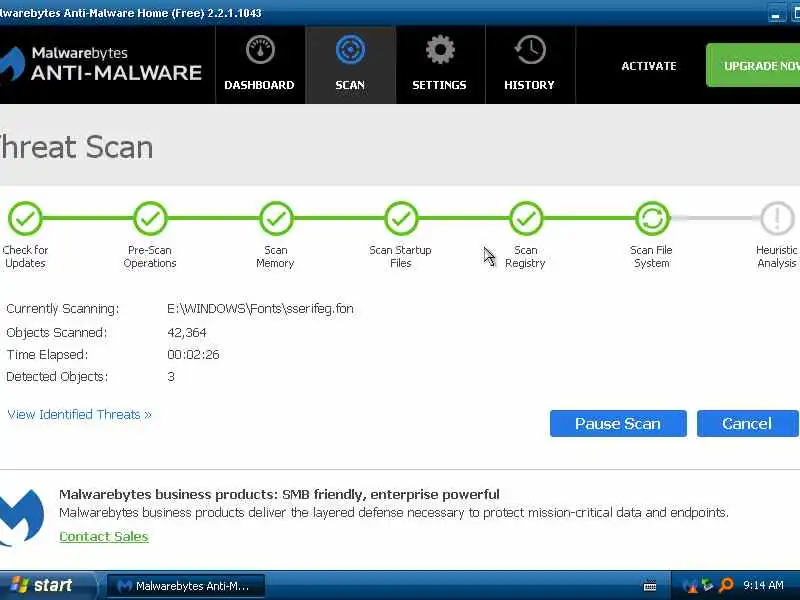Click the Pre-Scan Operations step checkmark
The image size is (800, 600).
coord(150,218)
